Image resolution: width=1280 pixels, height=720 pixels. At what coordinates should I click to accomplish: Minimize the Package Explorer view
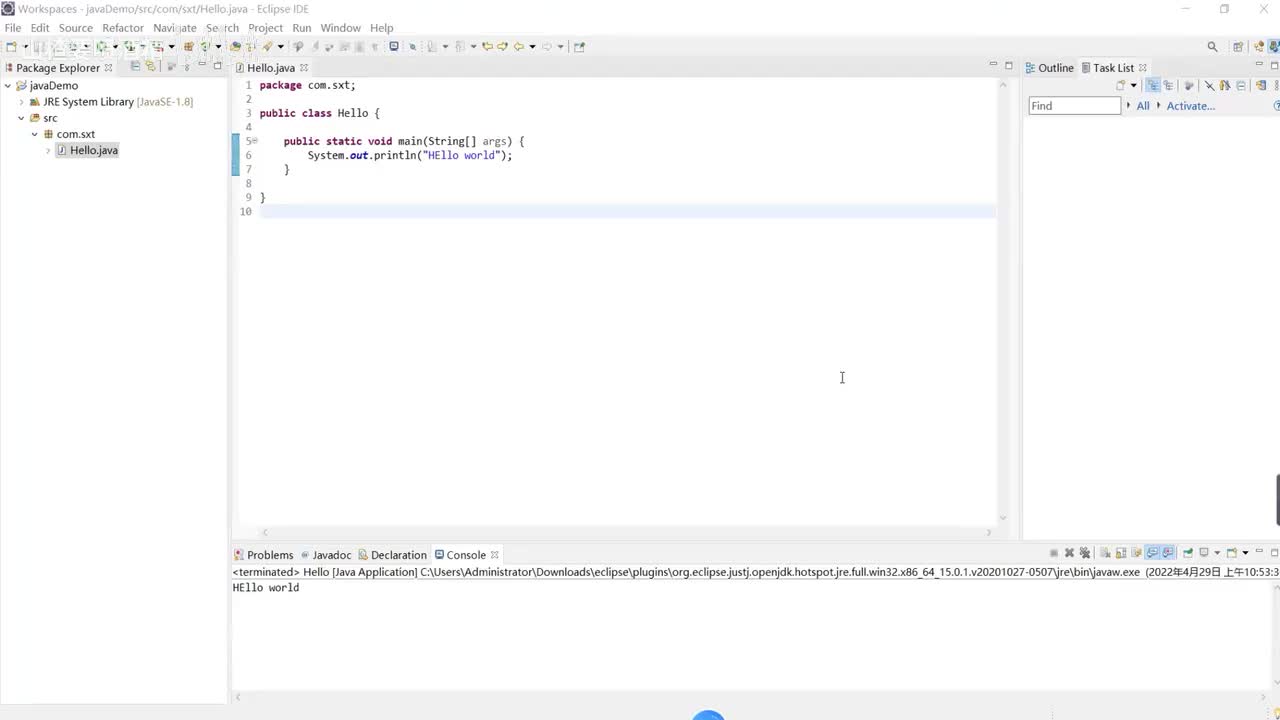click(x=201, y=65)
